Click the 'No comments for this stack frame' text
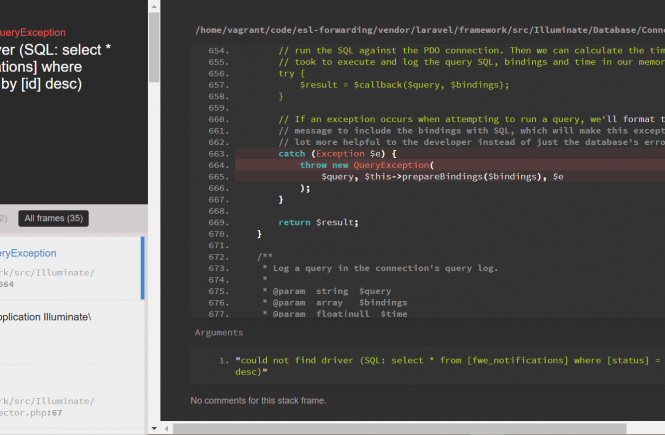Image resolution: width=665 pixels, height=435 pixels. click(258, 401)
